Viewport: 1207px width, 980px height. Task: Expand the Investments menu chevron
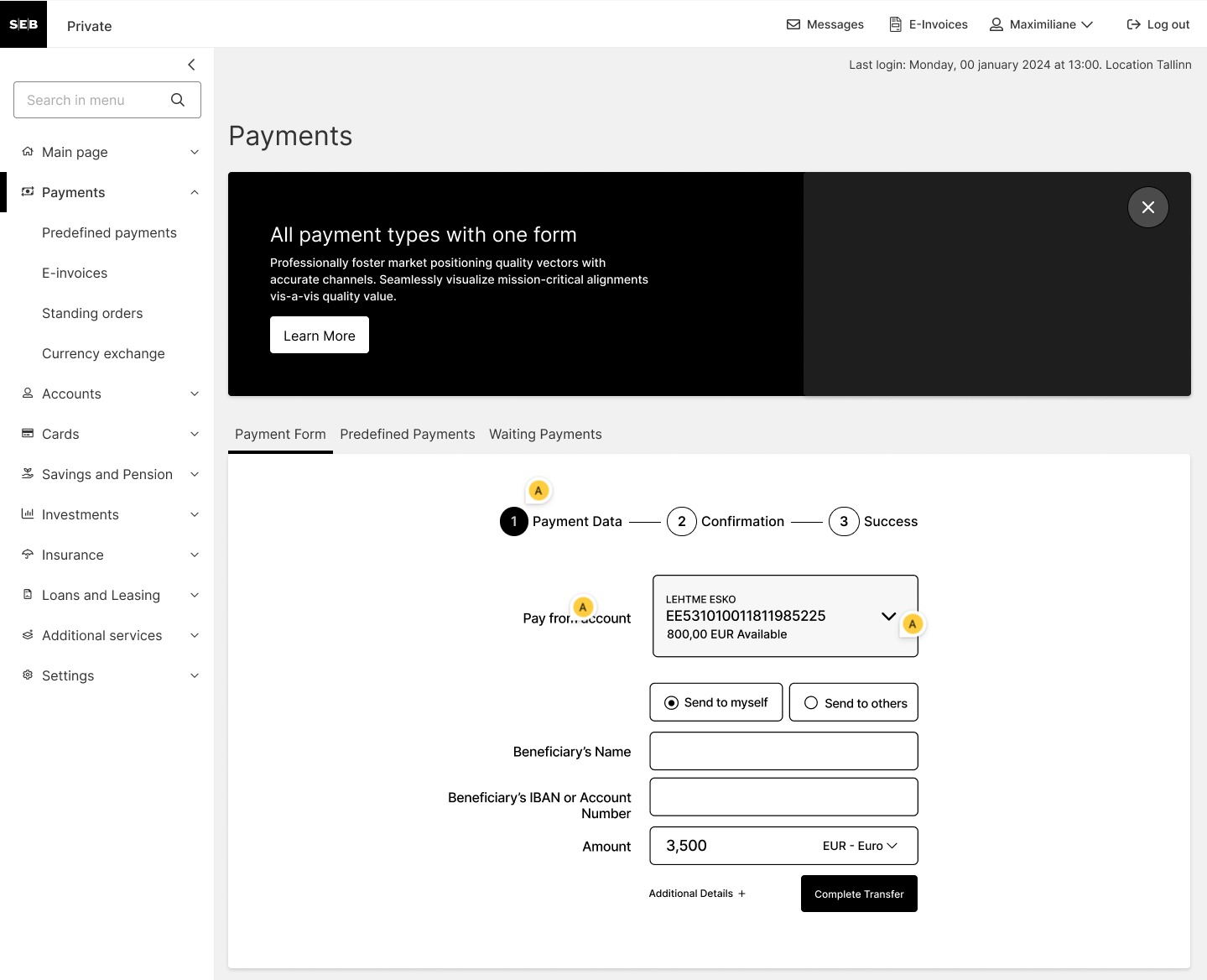click(195, 514)
